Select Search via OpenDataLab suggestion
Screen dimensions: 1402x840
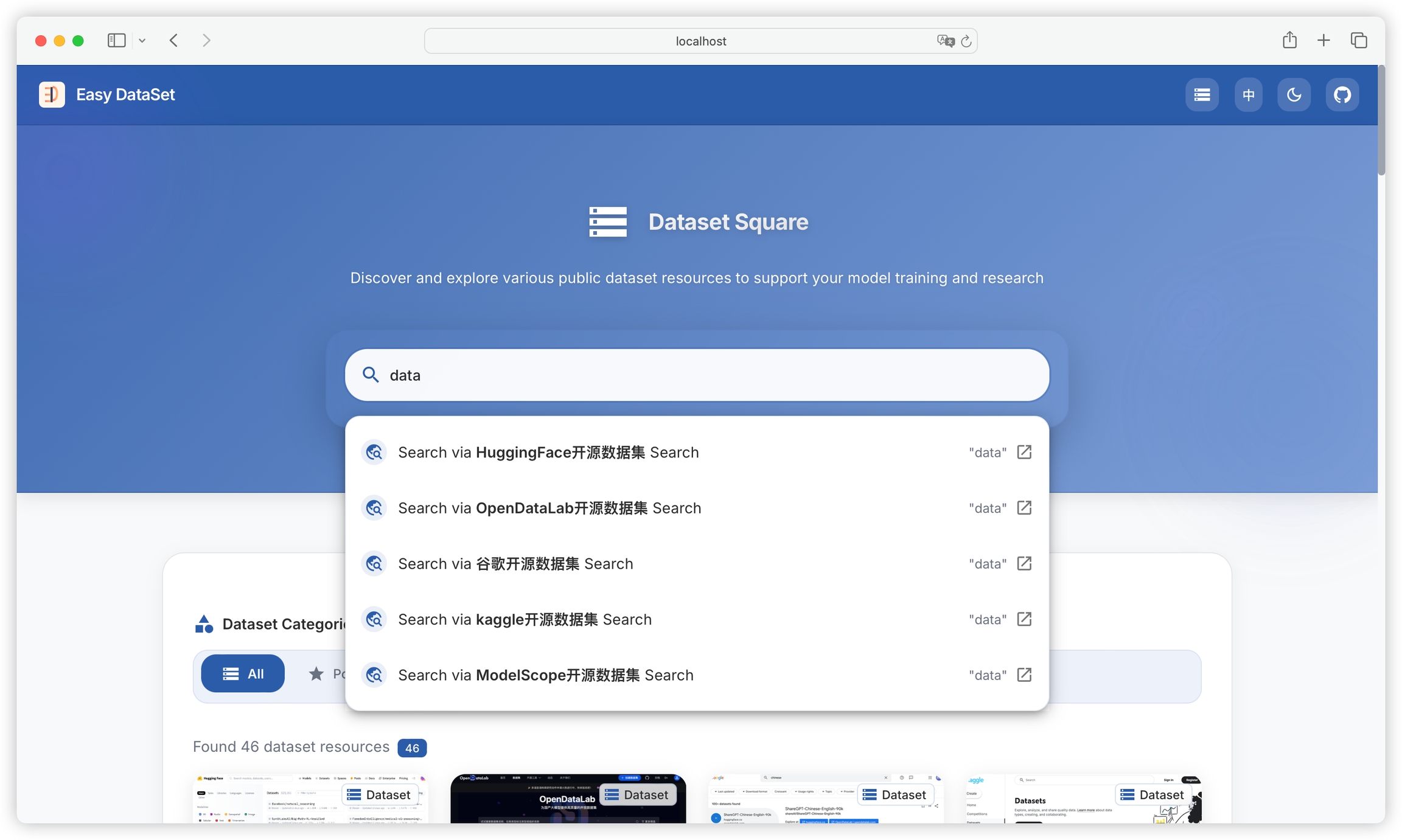549,508
